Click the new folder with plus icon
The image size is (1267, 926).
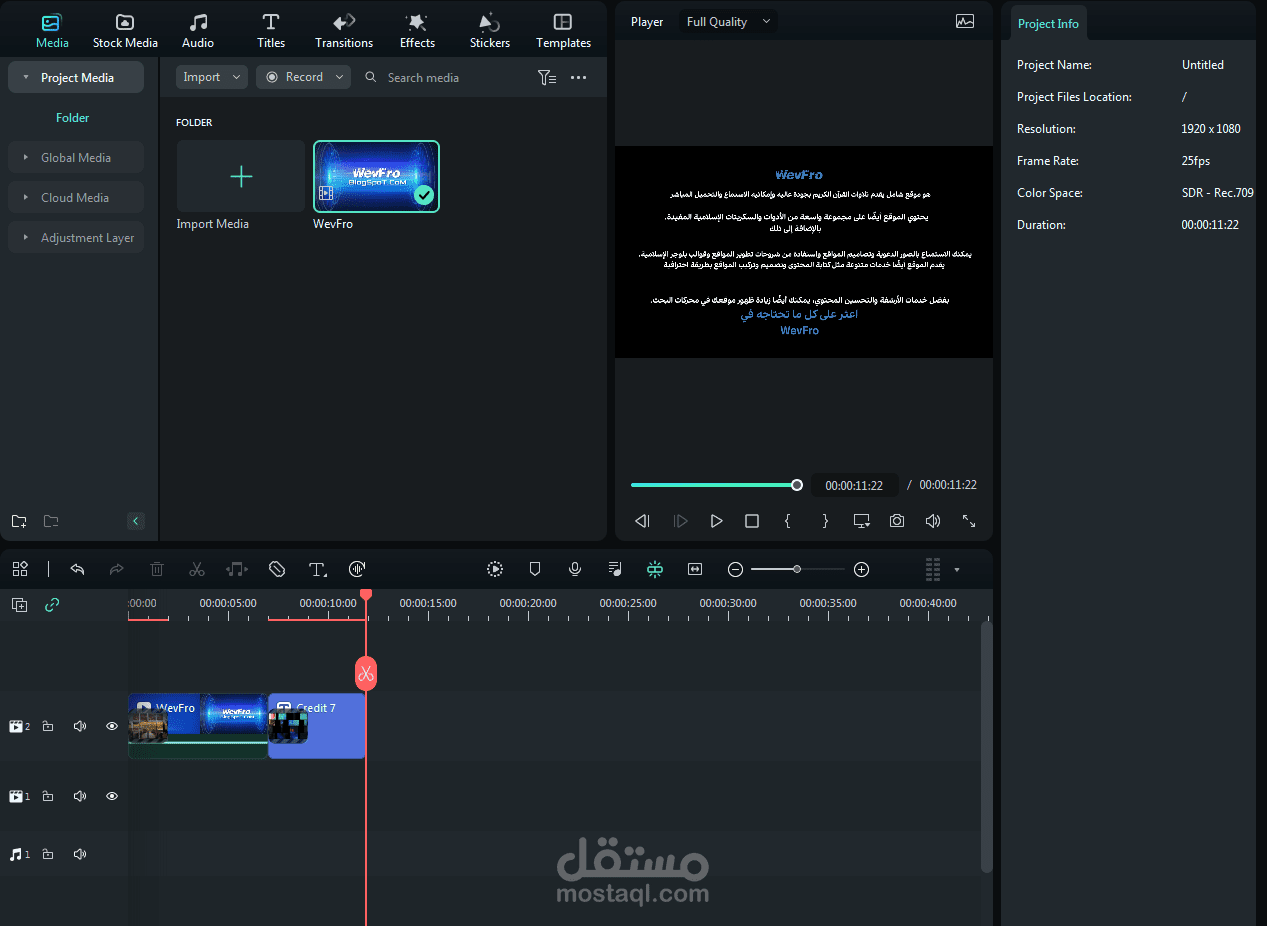coord(19,521)
